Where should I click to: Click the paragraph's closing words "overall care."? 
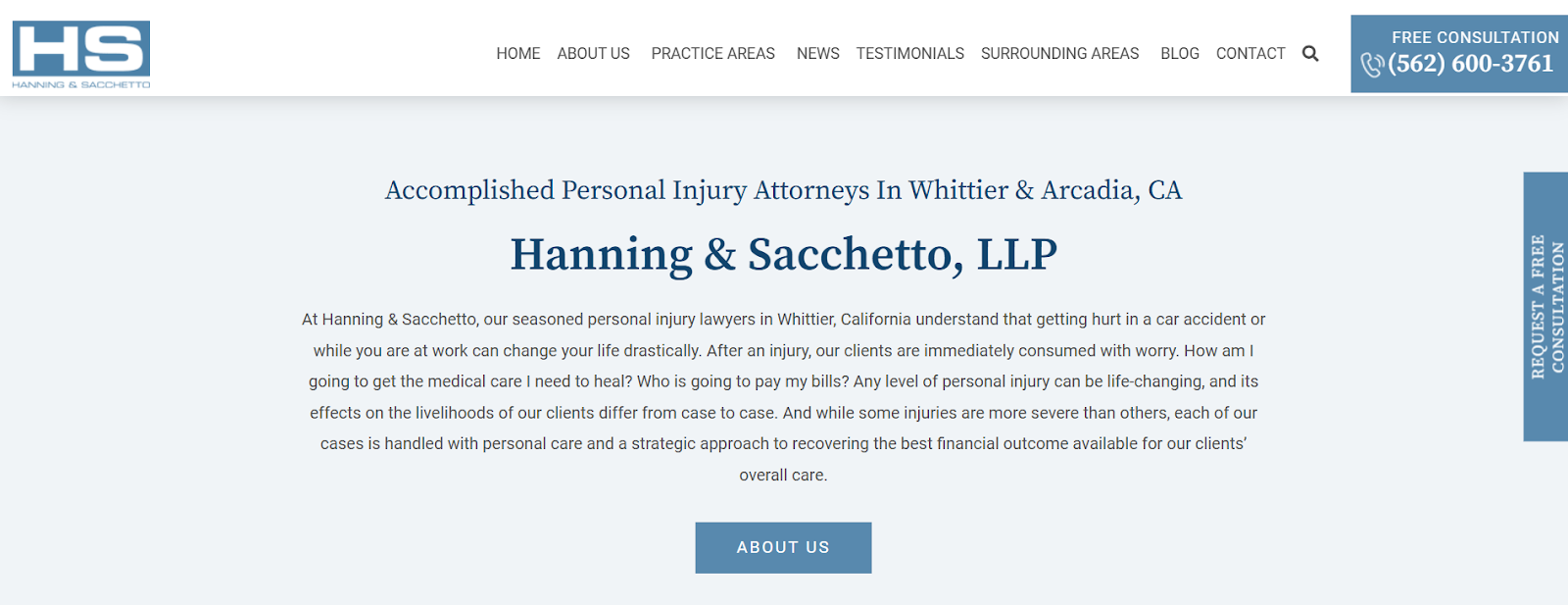(783, 476)
